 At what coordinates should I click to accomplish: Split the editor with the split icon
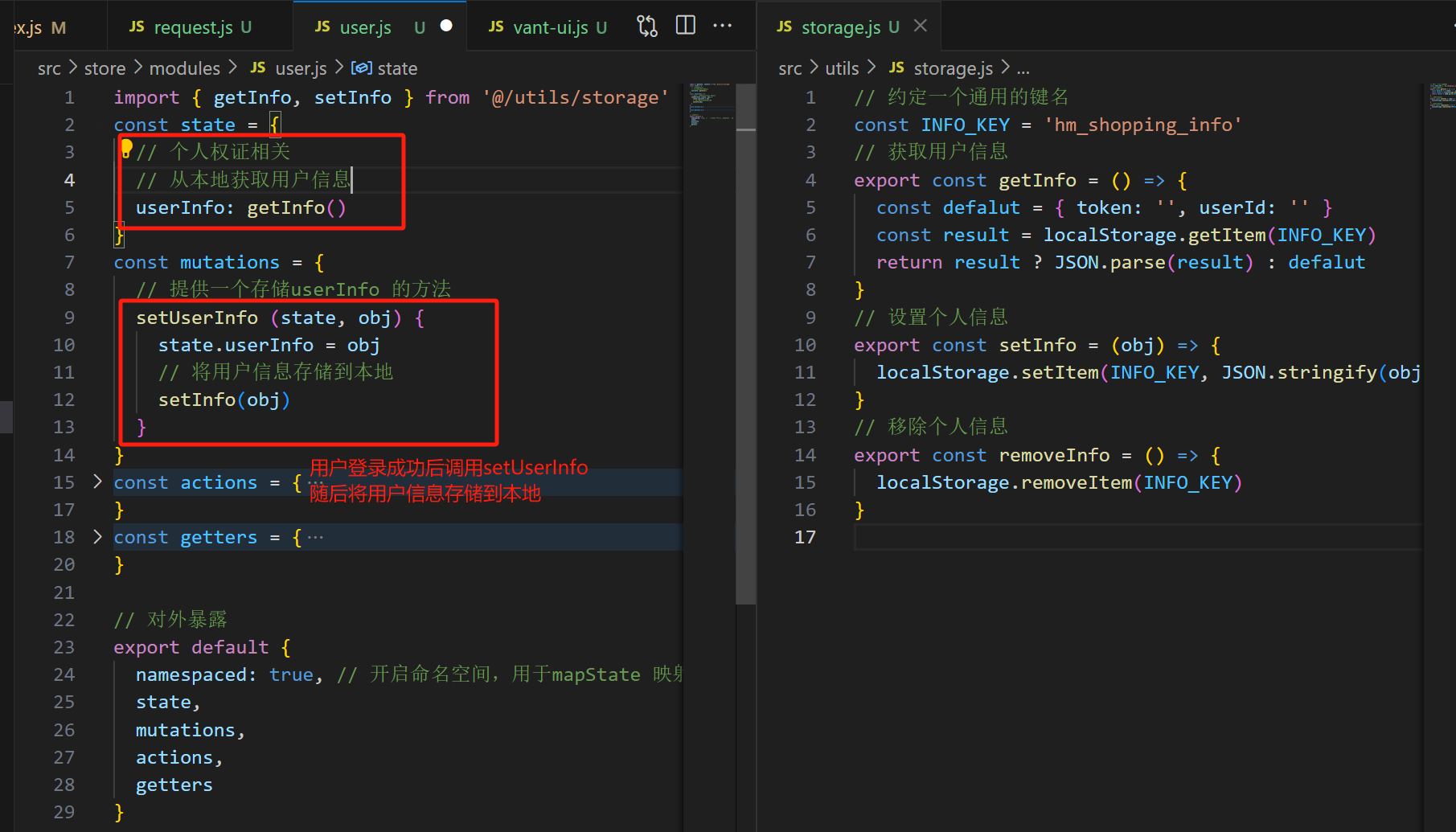point(686,26)
